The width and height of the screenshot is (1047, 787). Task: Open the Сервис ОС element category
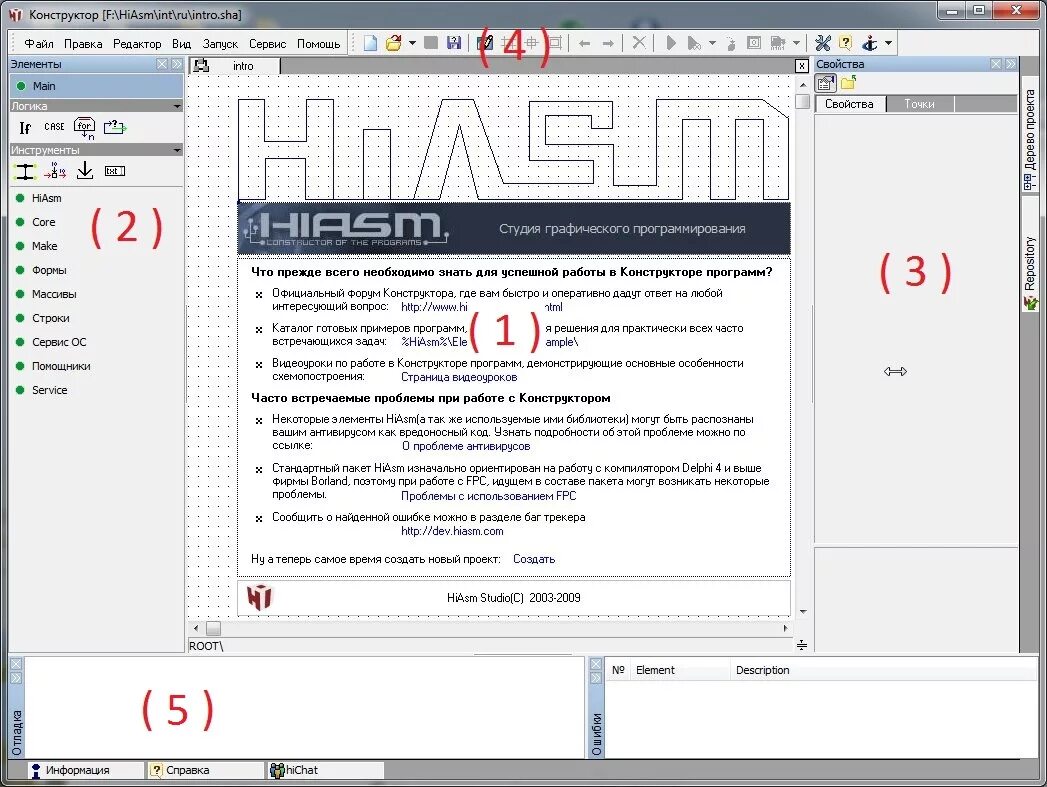59,342
